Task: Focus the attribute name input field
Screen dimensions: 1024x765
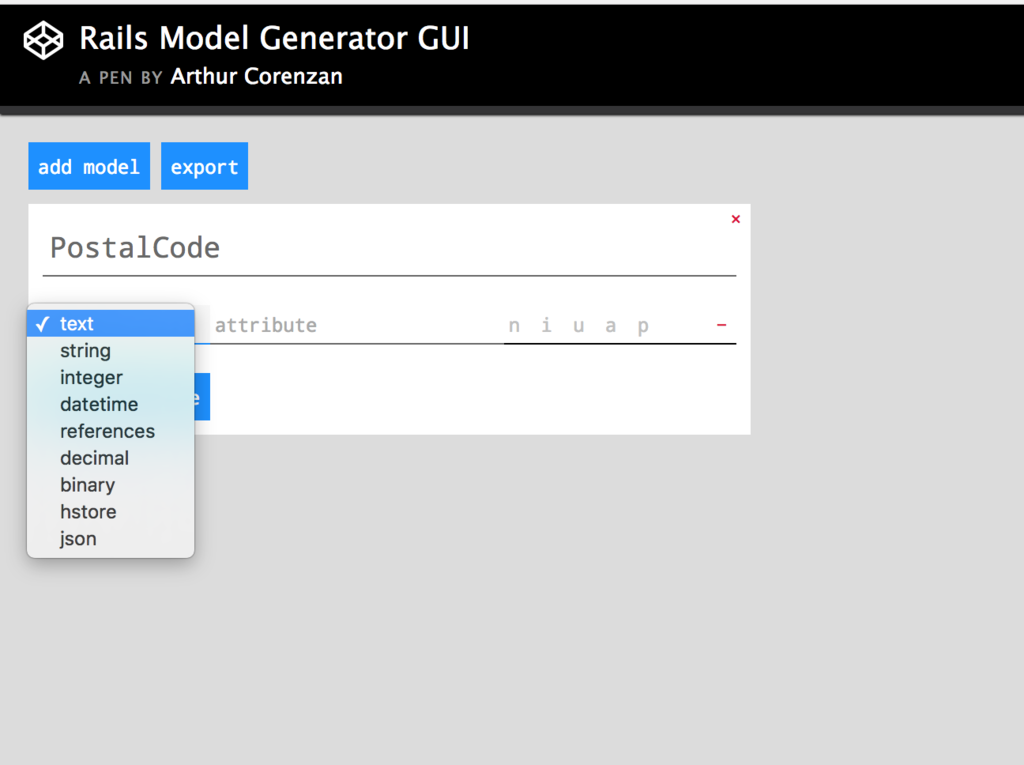Action: [x=357, y=325]
